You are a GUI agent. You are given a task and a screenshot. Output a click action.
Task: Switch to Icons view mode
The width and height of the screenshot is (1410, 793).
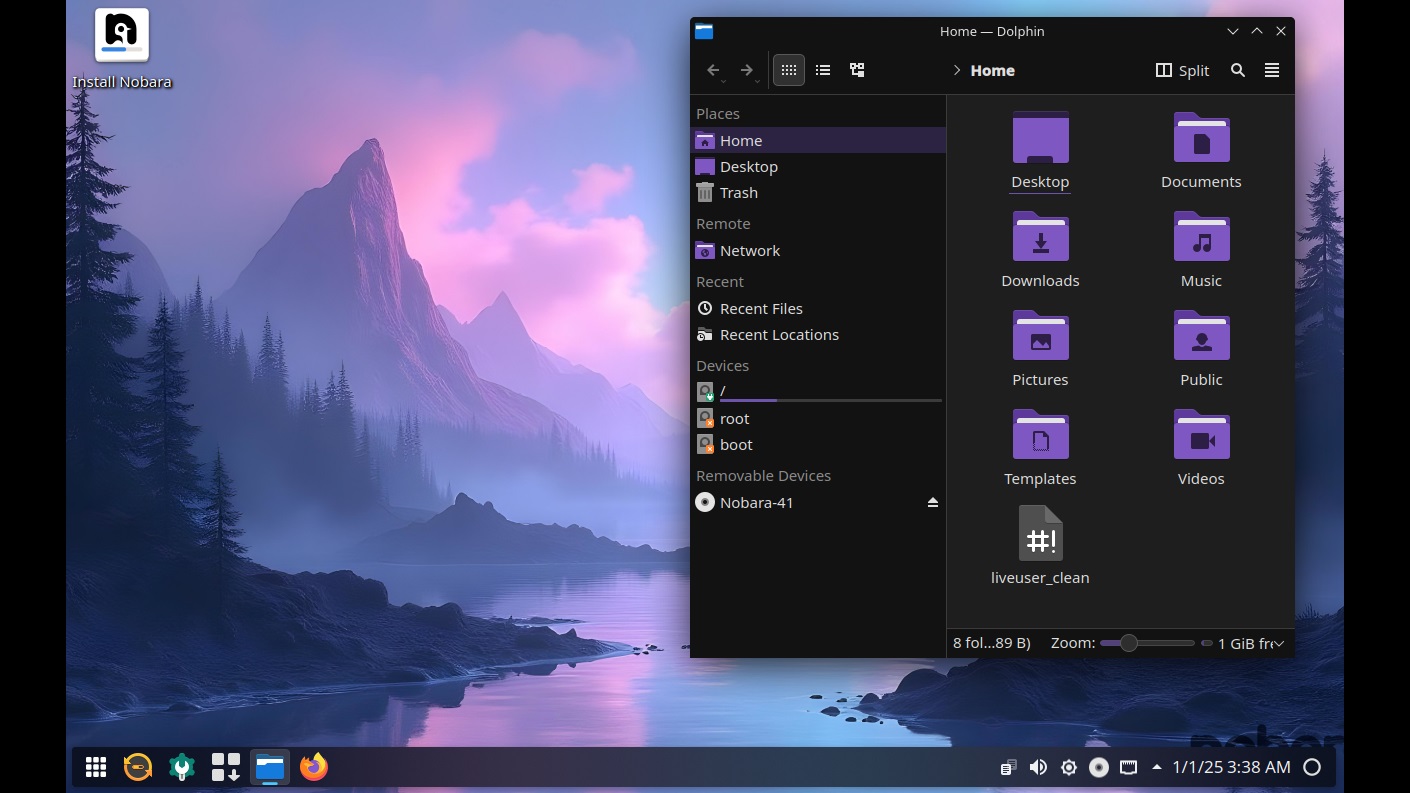[x=788, y=70]
